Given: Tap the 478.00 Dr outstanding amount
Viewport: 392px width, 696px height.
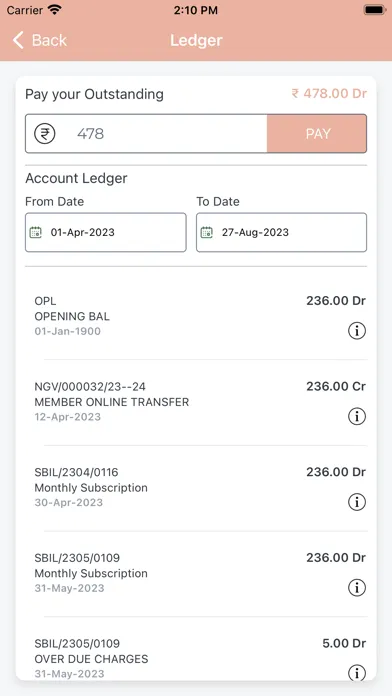Looking at the screenshot, I should 329,94.
